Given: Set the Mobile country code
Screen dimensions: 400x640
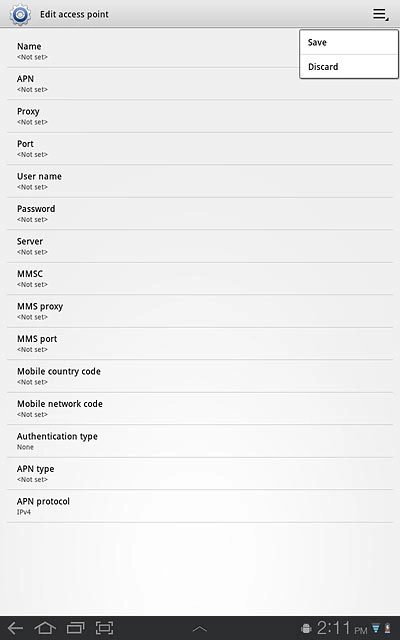Looking at the screenshot, I should (200, 376).
